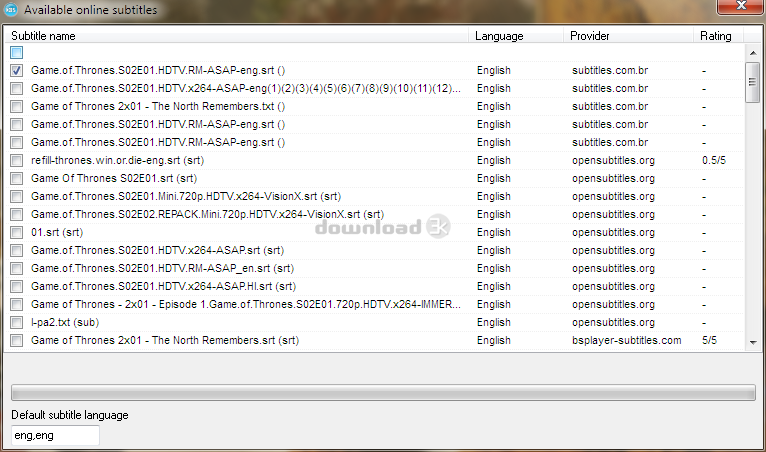
Task: Click English language in the l-pa2.txt row
Action: point(493,323)
